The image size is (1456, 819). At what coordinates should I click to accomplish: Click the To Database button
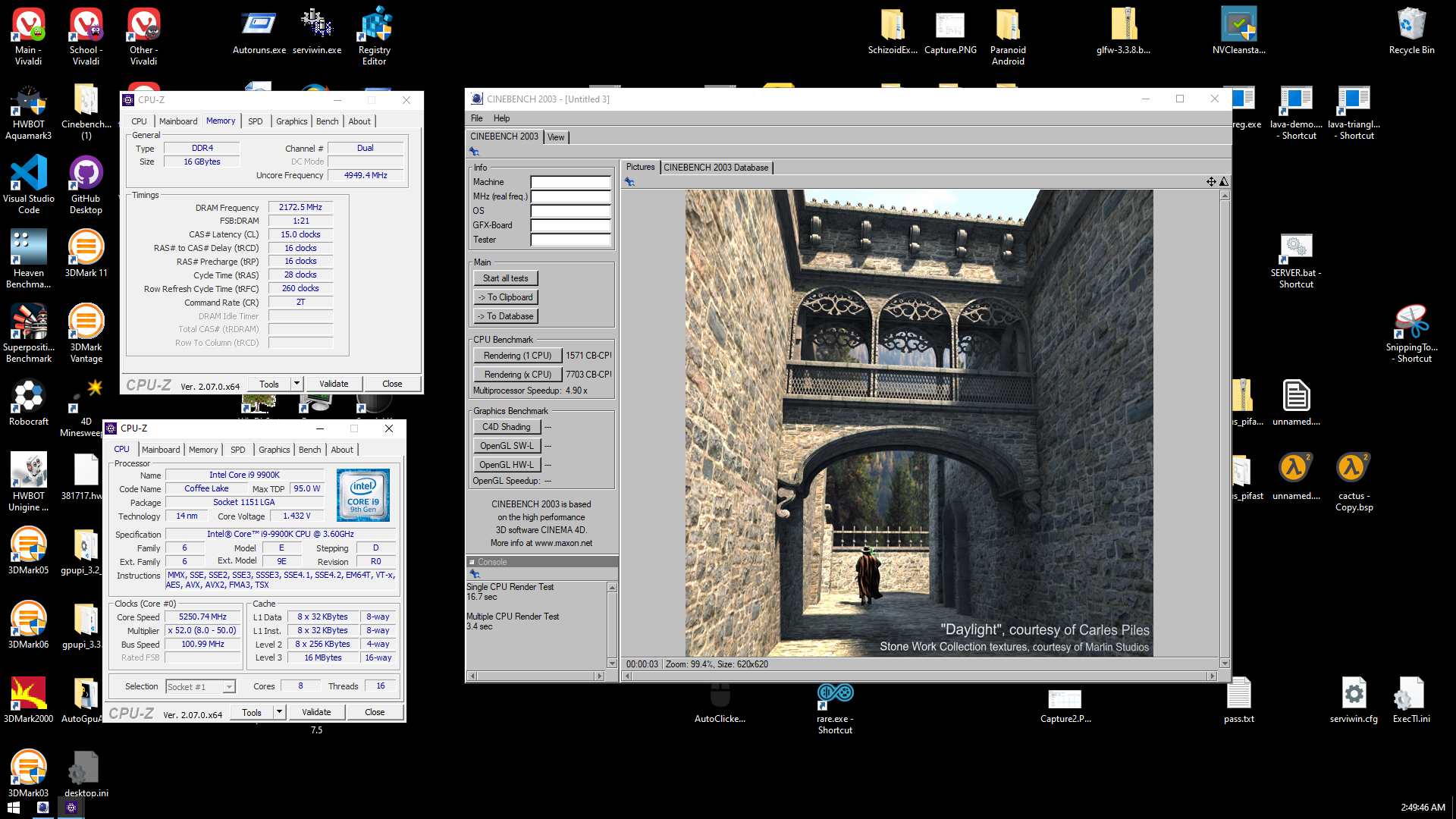tap(506, 316)
